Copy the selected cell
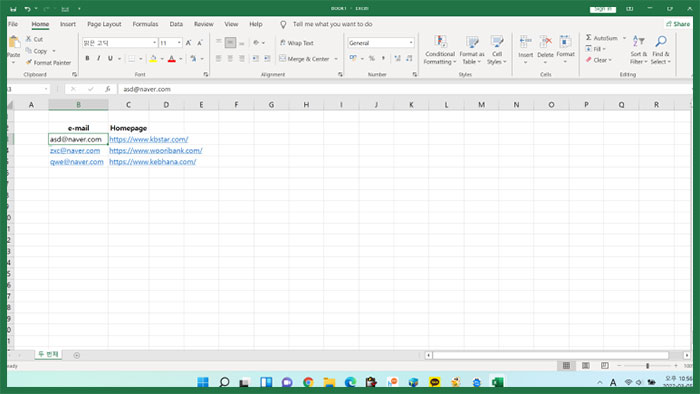This screenshot has width=700, height=394. point(36,51)
